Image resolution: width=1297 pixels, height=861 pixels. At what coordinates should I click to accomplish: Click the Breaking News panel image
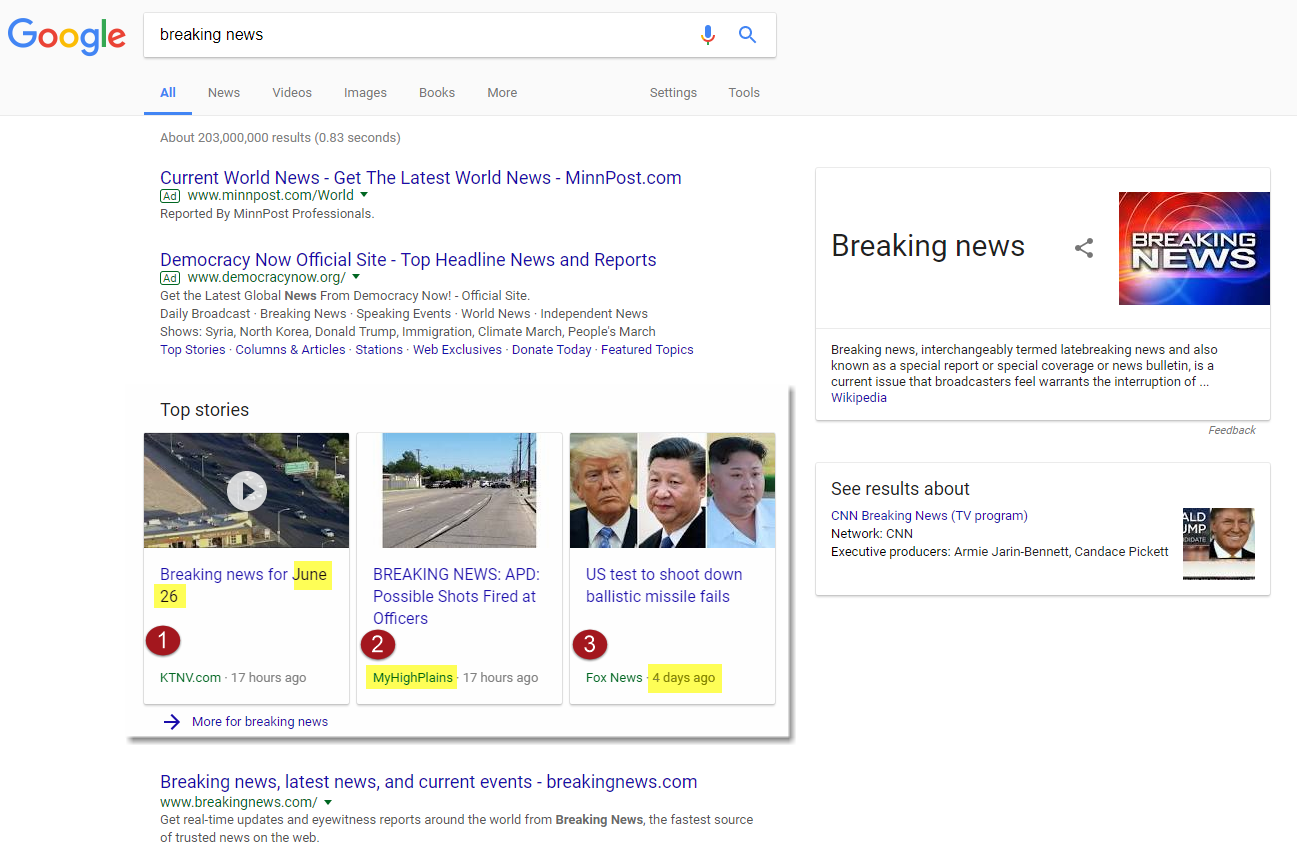pyautogui.click(x=1194, y=248)
